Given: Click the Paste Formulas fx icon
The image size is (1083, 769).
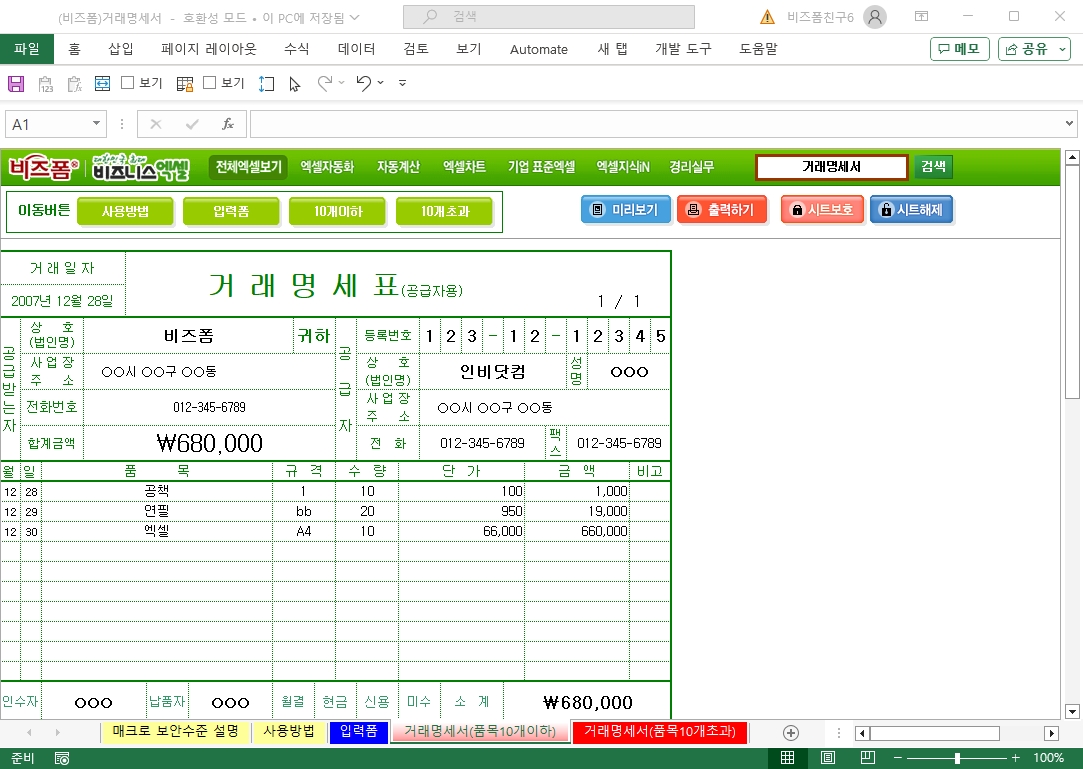Looking at the screenshot, I should point(75,84).
